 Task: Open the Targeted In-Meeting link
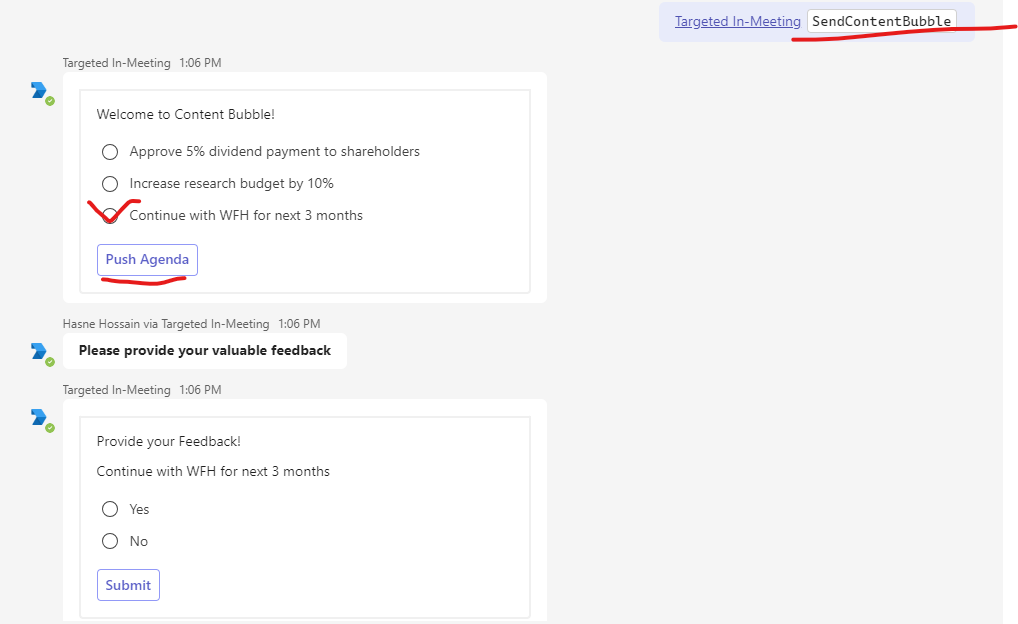[x=737, y=20]
